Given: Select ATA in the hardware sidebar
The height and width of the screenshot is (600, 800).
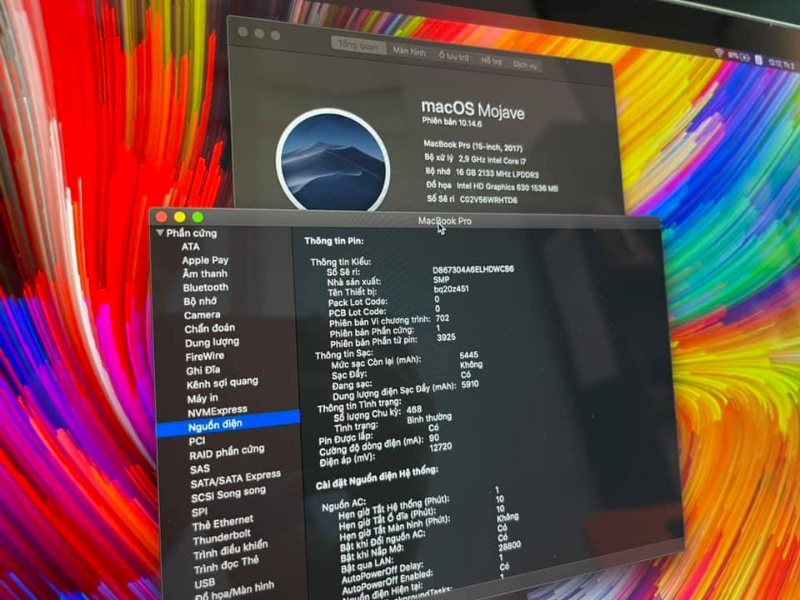Looking at the screenshot, I should point(190,246).
